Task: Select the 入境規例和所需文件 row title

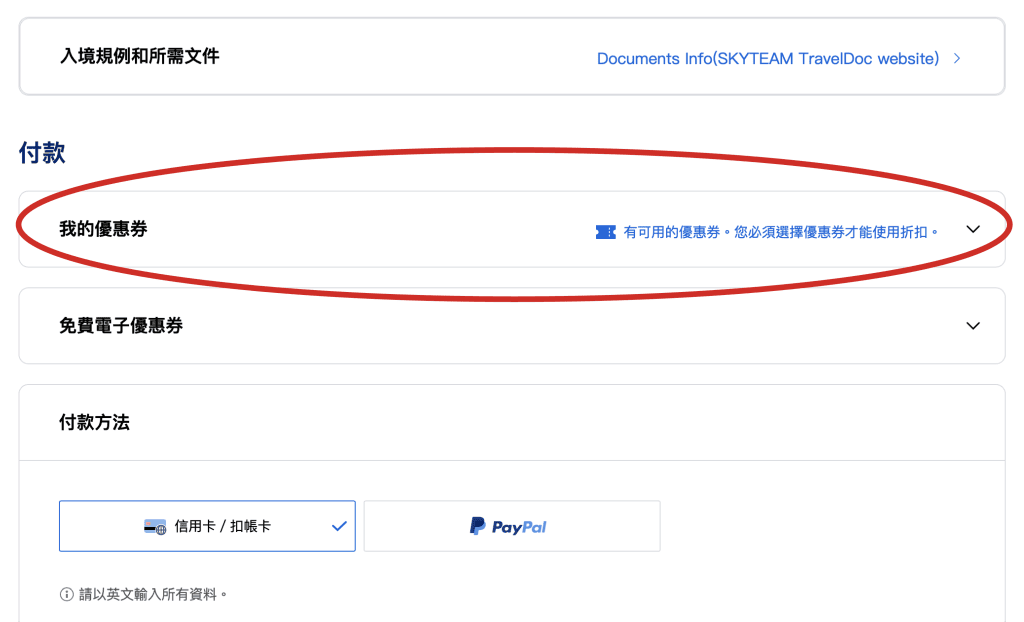Action: click(139, 56)
